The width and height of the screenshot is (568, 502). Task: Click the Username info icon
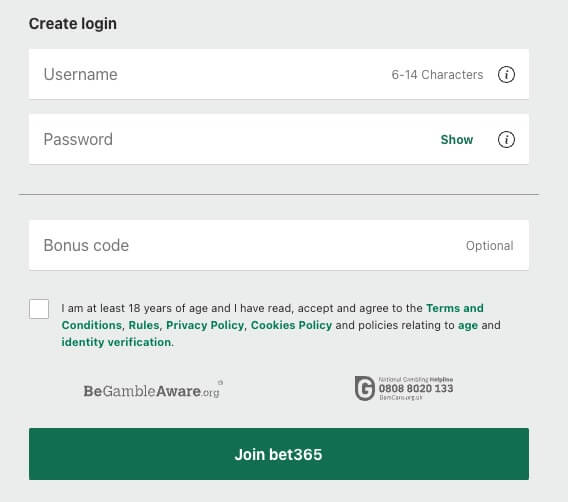click(506, 75)
